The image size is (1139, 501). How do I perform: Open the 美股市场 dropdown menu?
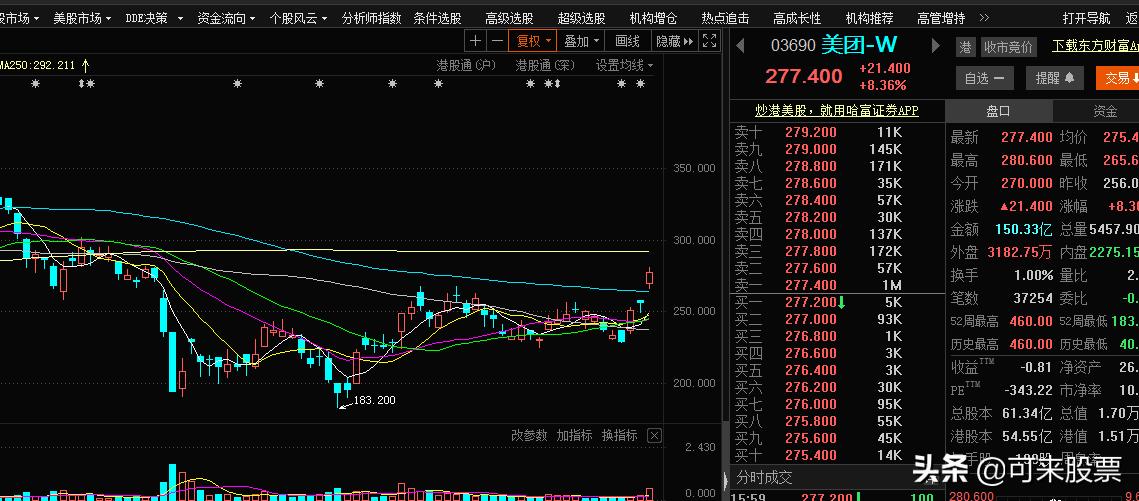pyautogui.click(x=82, y=18)
